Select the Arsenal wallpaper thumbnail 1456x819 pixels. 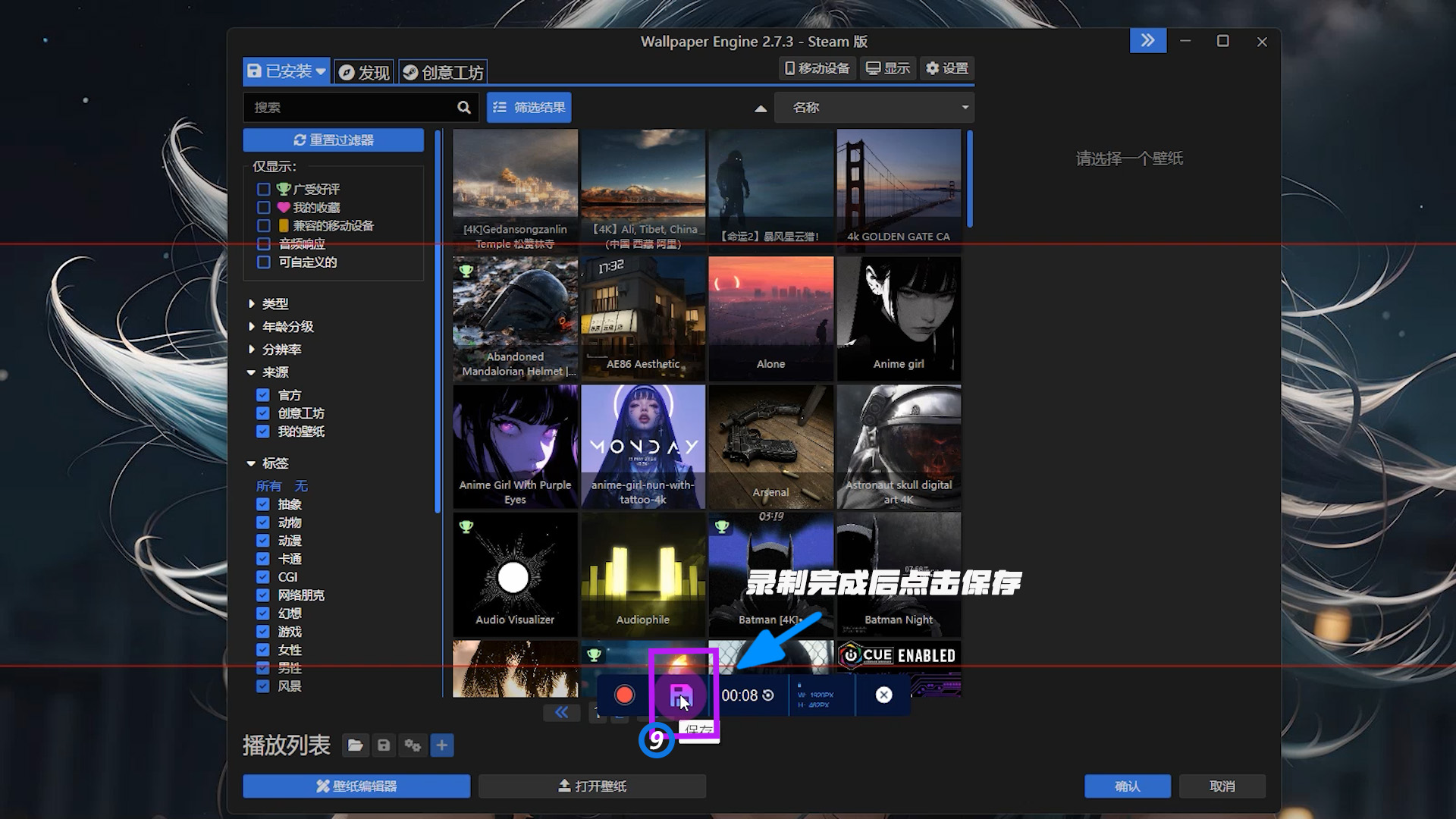(x=771, y=447)
